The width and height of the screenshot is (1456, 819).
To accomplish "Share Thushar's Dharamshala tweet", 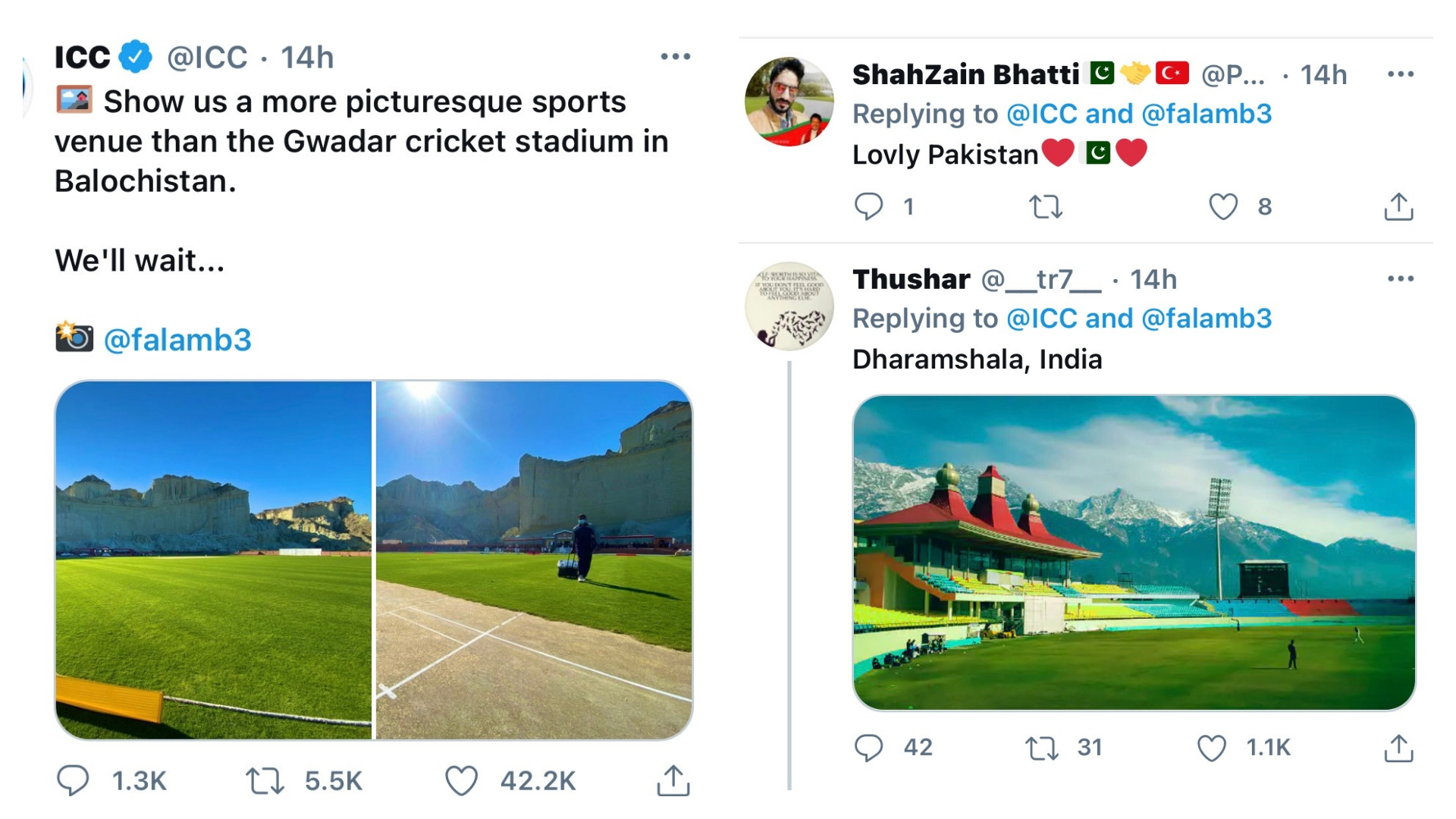I will point(1398,748).
